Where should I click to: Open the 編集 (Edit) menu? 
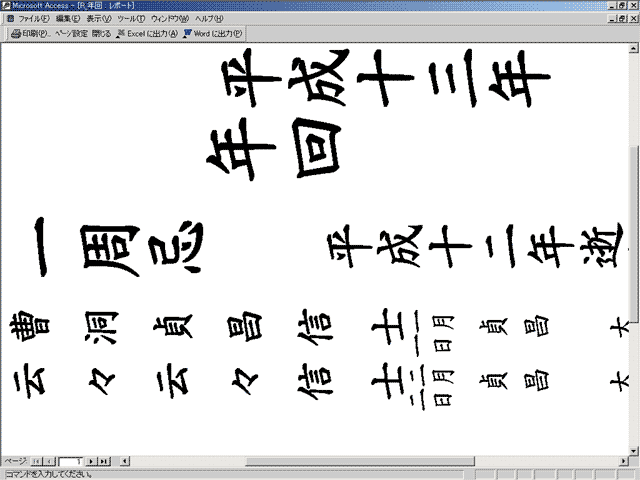click(x=69, y=19)
